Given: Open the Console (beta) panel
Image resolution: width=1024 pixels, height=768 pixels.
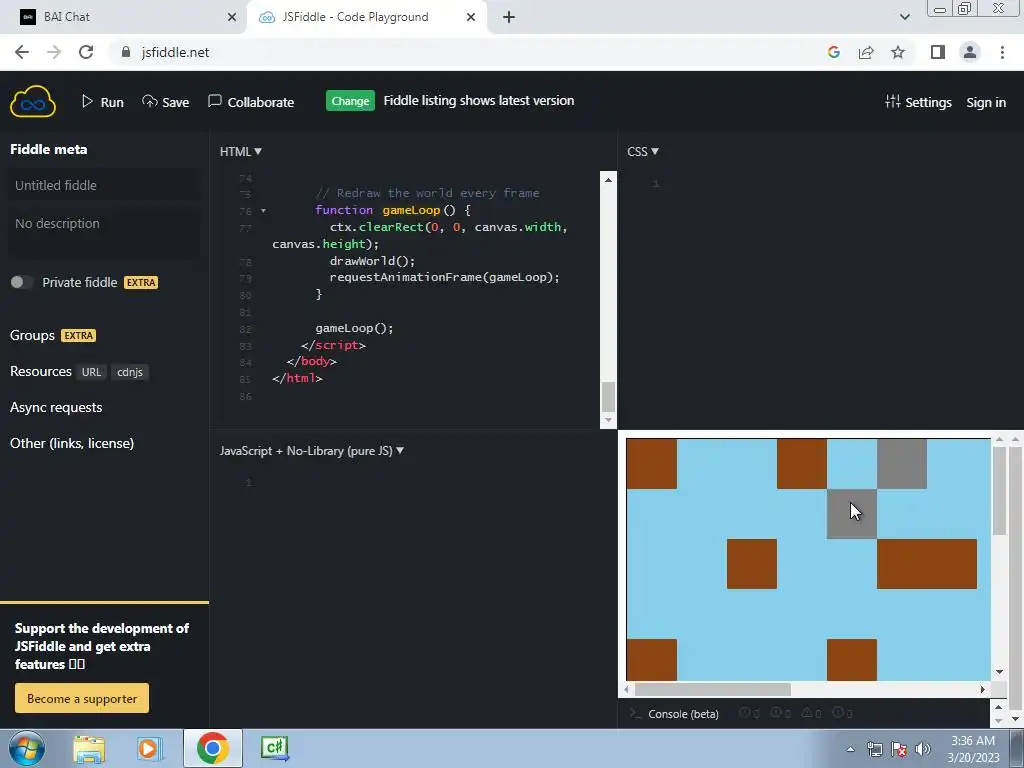Looking at the screenshot, I should coord(675,714).
